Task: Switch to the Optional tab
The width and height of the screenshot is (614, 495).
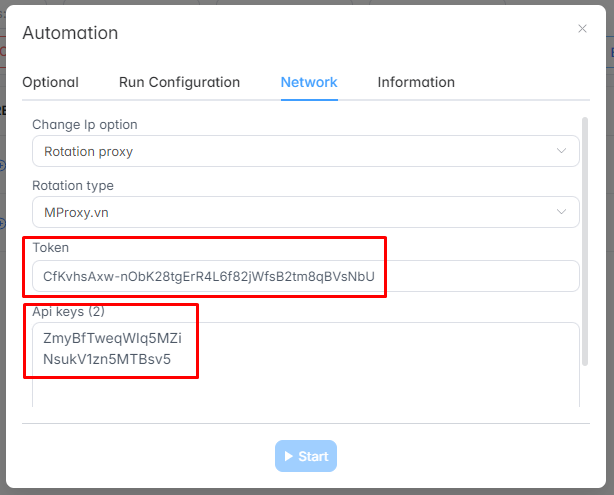Action: coord(51,82)
